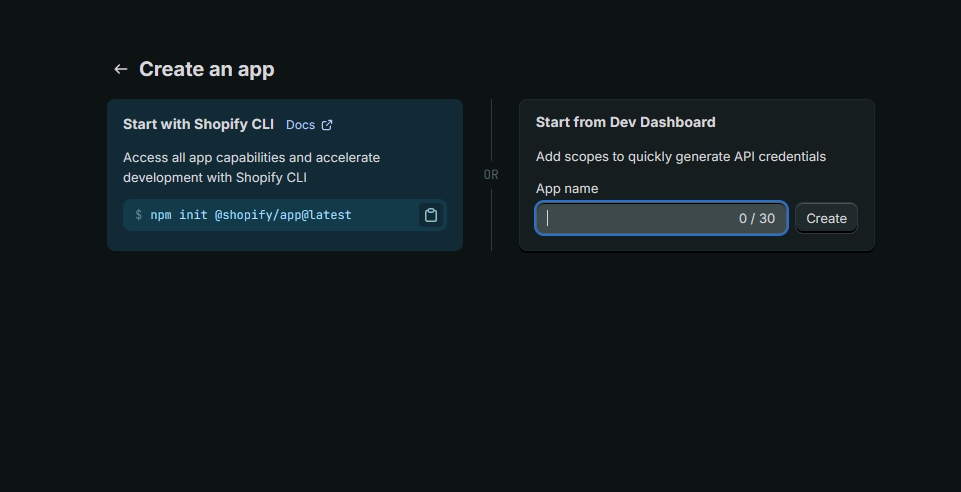Click the "Create an app" page heading
The width and height of the screenshot is (961, 492).
(206, 69)
